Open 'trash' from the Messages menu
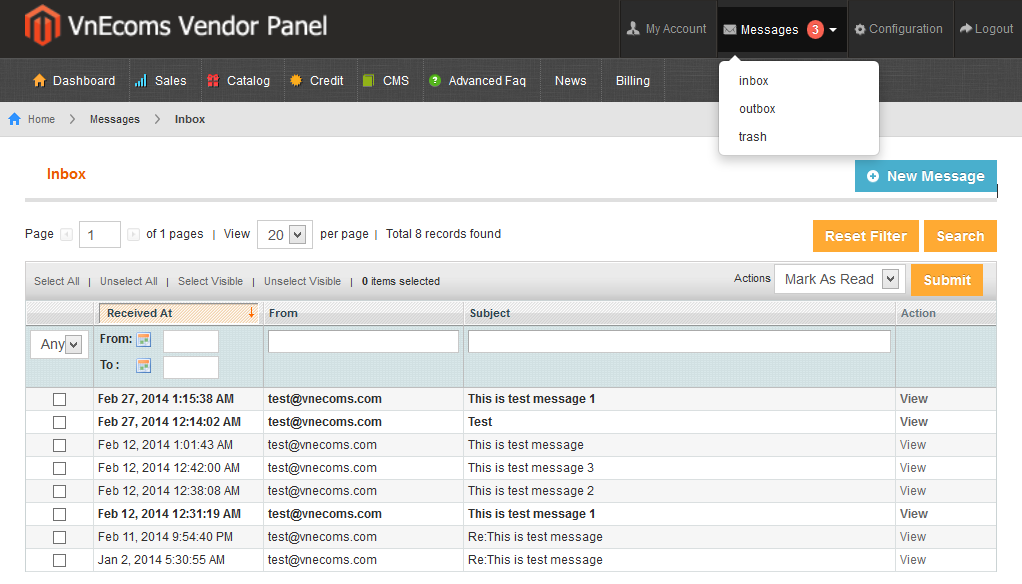 (x=752, y=137)
